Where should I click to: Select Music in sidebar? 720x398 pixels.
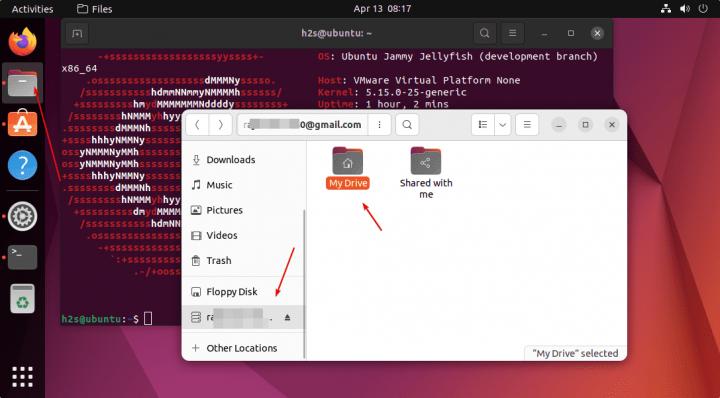(243, 185)
